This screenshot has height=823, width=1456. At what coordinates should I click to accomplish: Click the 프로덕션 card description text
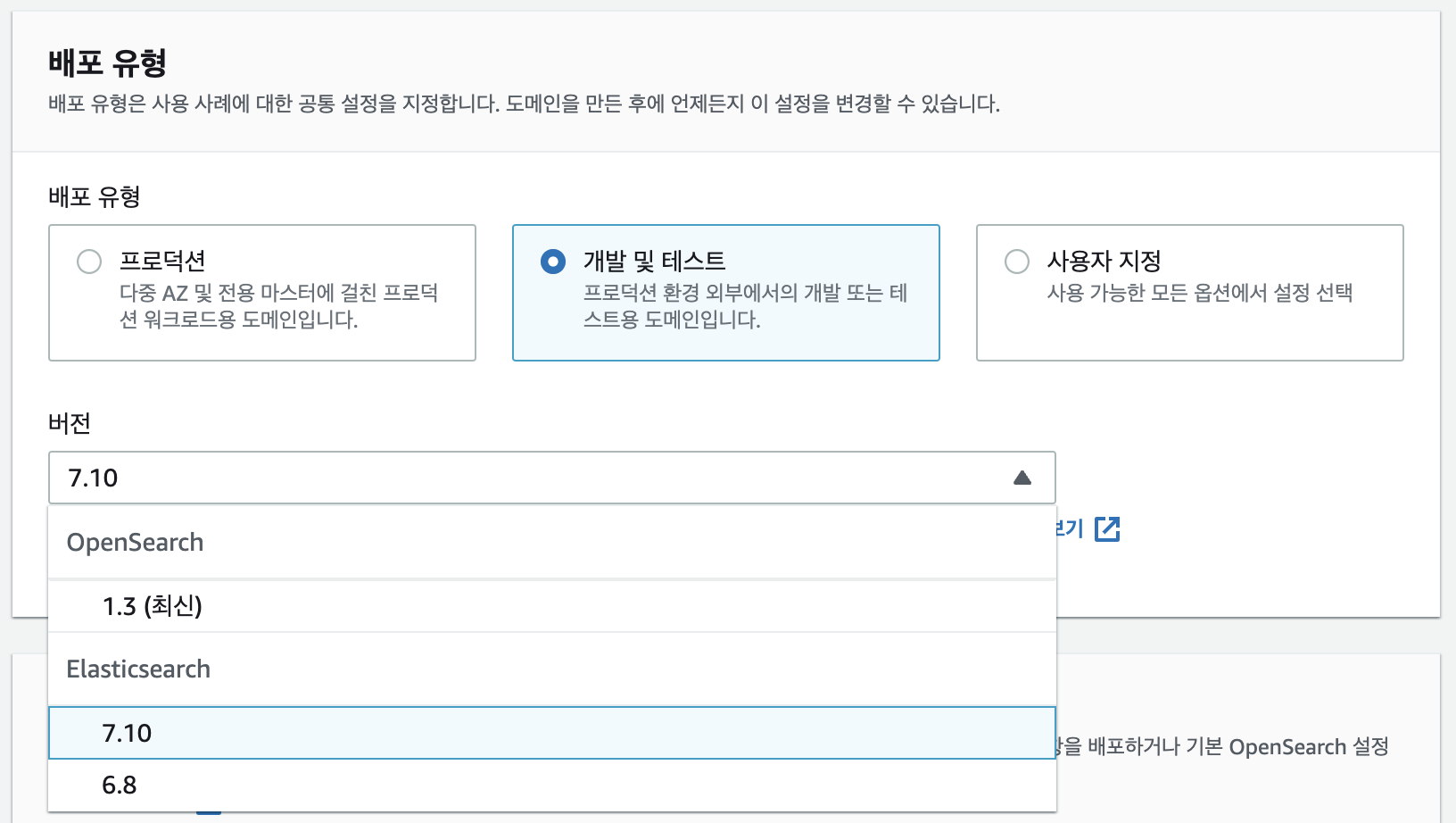click(x=279, y=306)
